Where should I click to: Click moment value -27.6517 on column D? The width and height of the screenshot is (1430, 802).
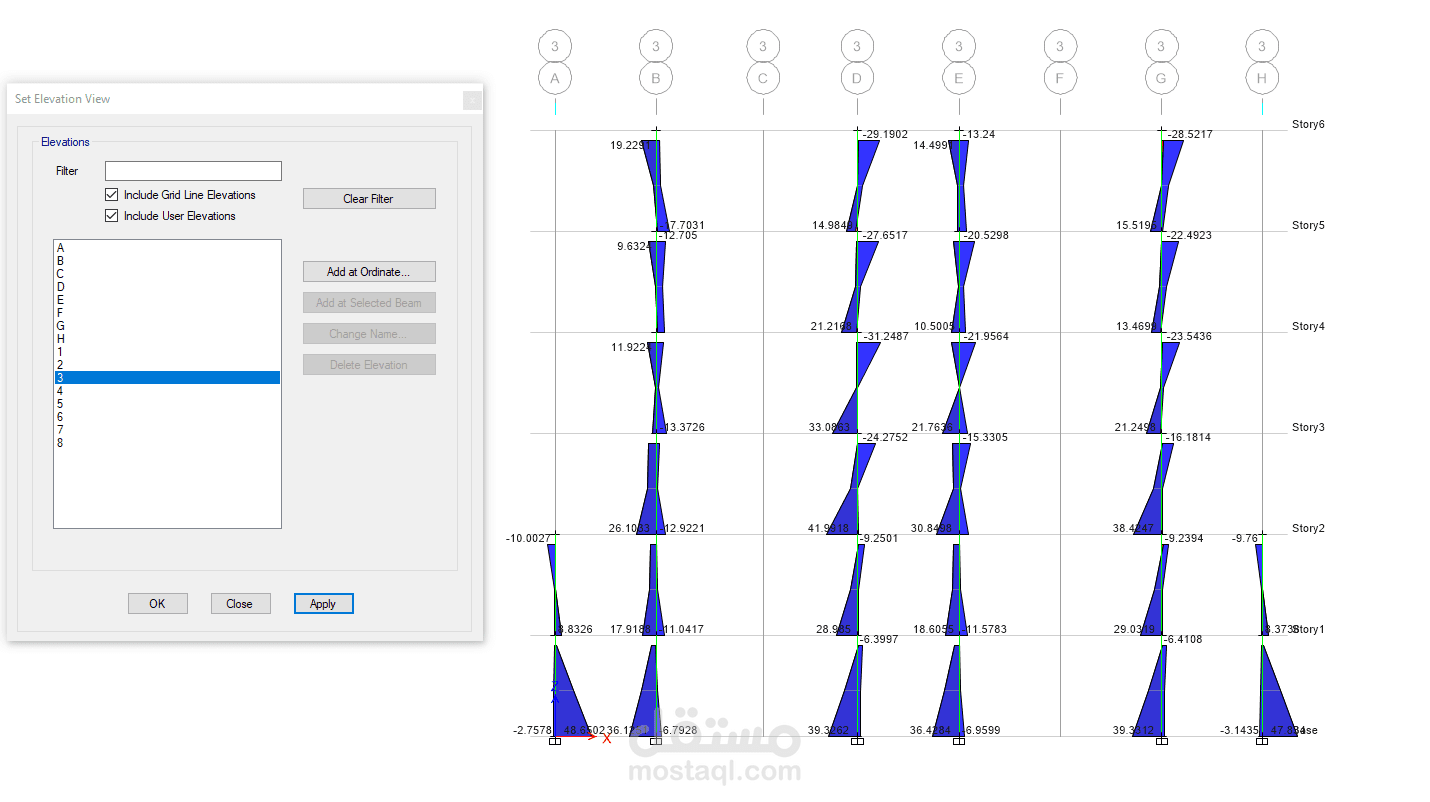pos(885,235)
